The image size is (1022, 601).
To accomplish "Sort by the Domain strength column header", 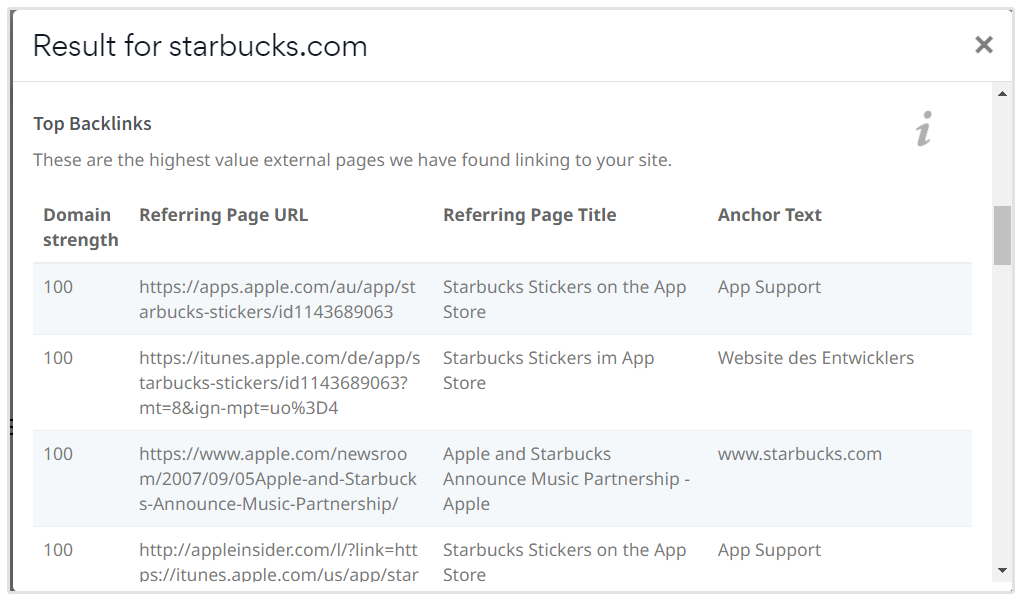I will [x=76, y=227].
